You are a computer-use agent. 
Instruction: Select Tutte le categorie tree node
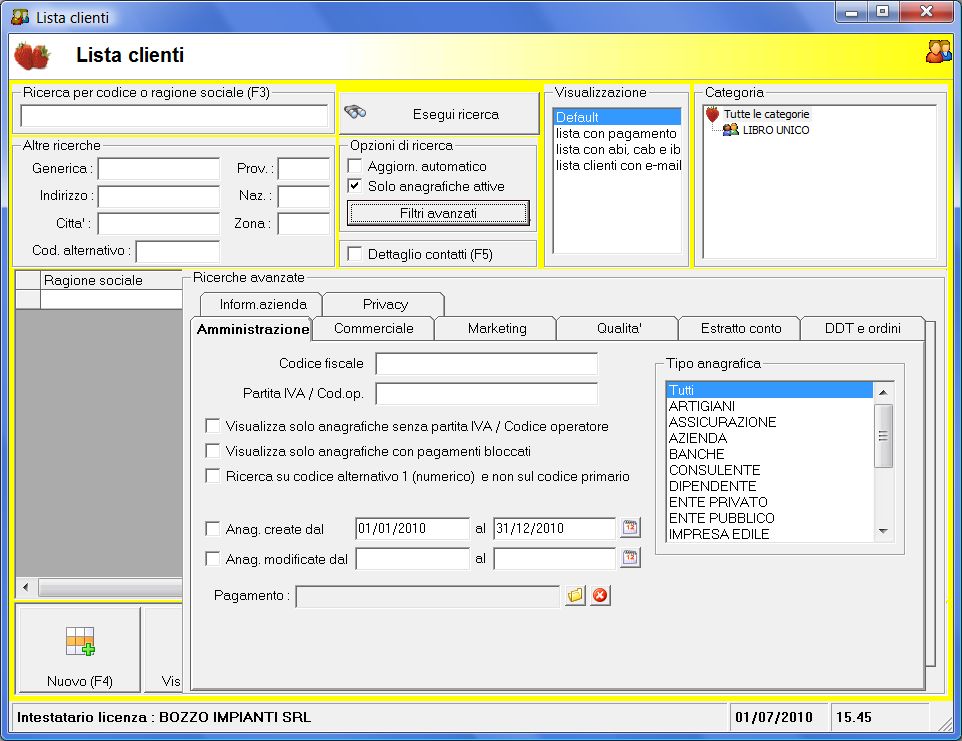(766, 114)
